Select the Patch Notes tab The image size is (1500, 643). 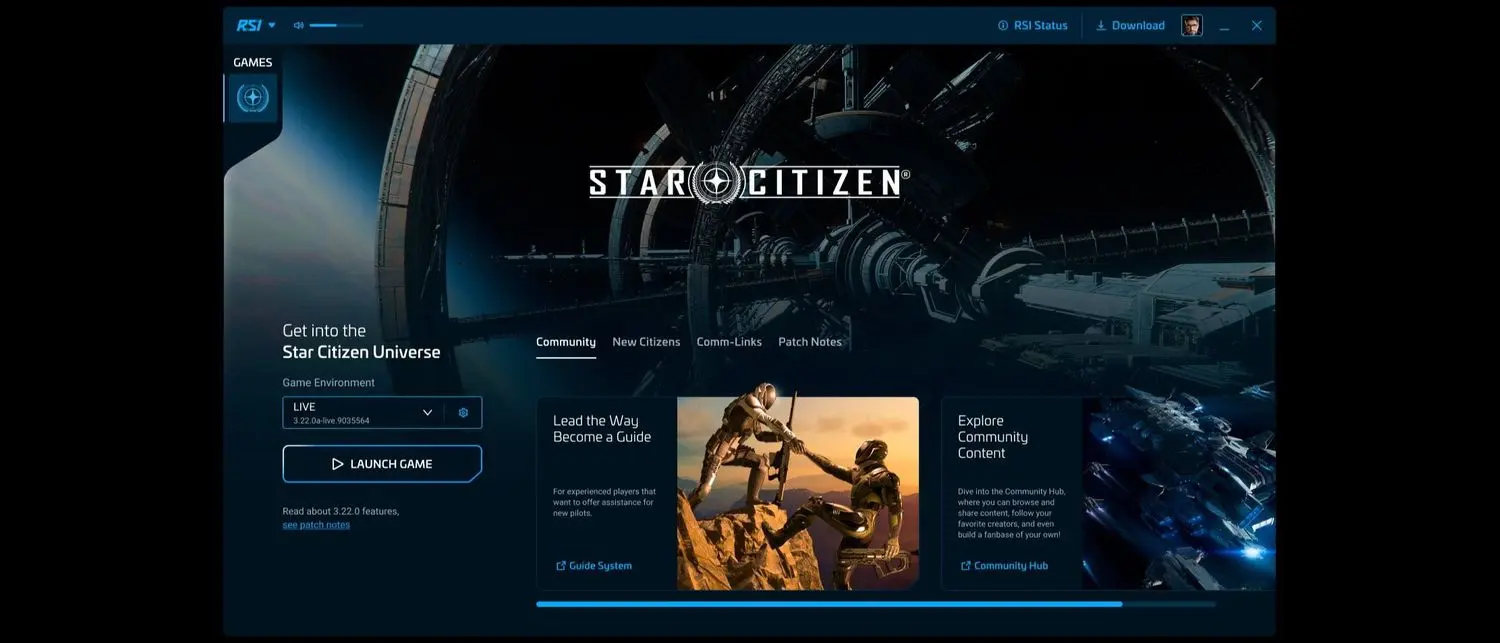point(810,341)
